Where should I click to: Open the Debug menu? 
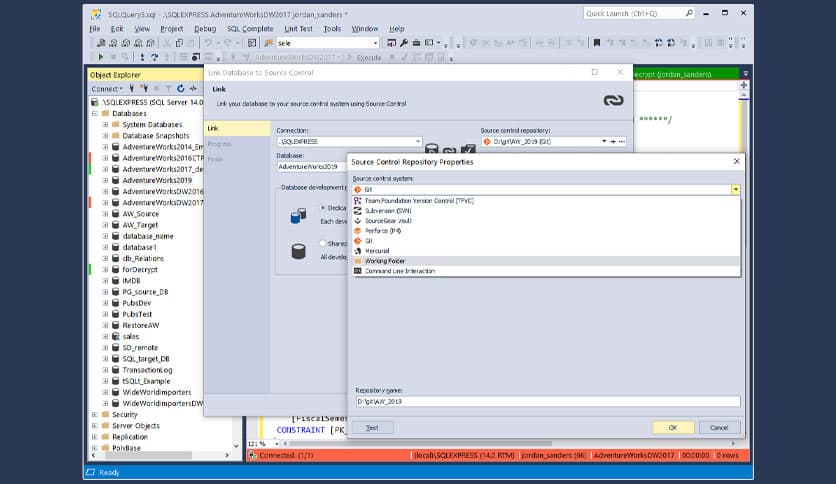(x=205, y=29)
